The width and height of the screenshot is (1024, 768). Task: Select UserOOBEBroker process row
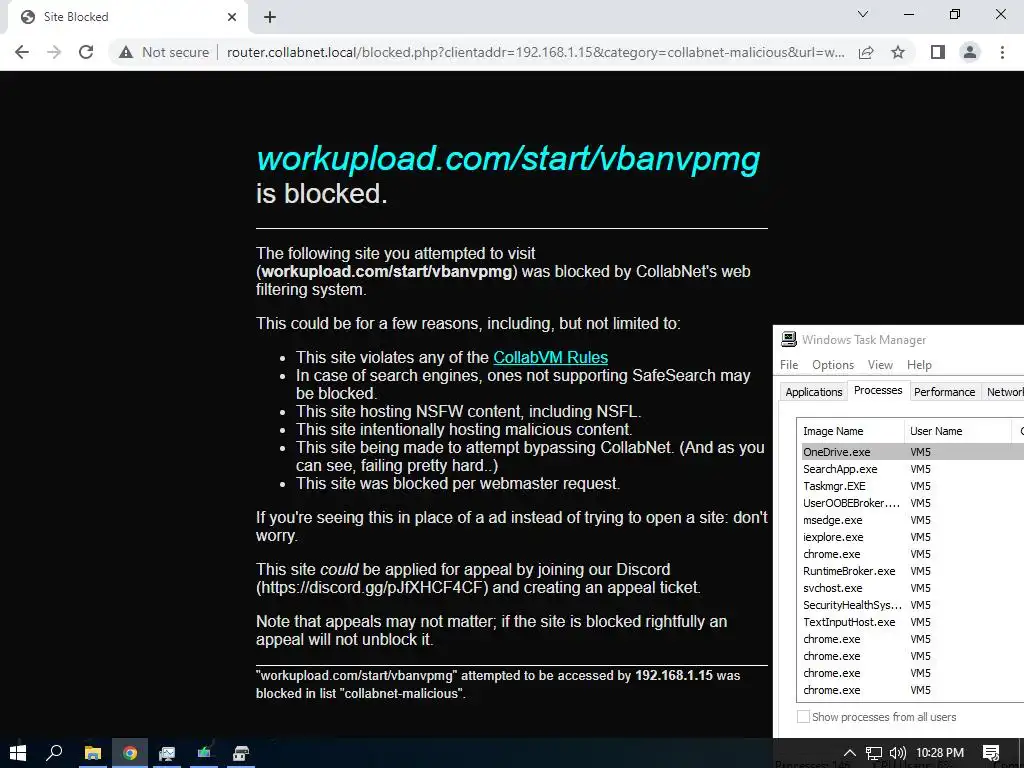[912, 503]
